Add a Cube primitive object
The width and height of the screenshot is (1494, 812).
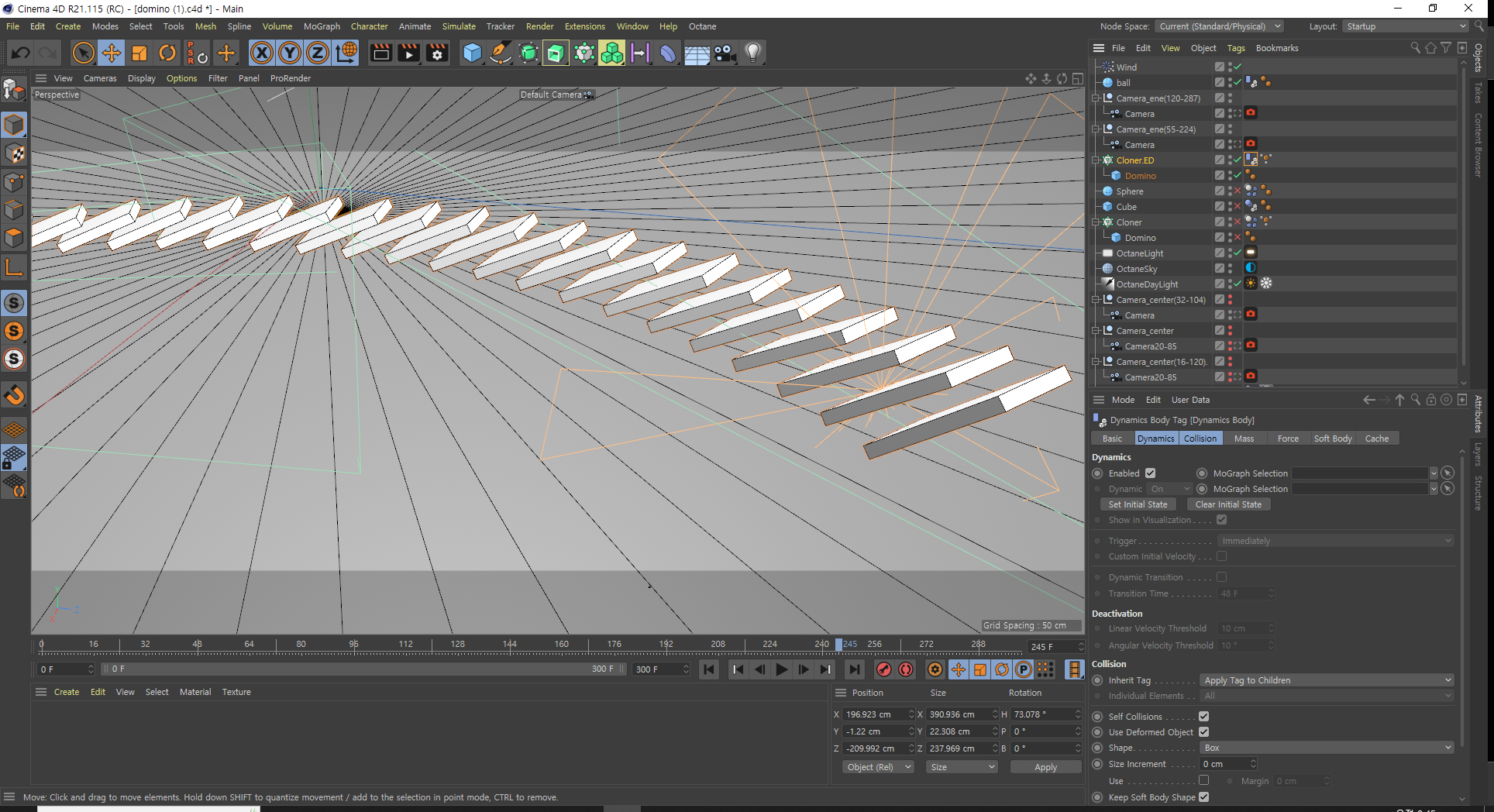[x=472, y=53]
